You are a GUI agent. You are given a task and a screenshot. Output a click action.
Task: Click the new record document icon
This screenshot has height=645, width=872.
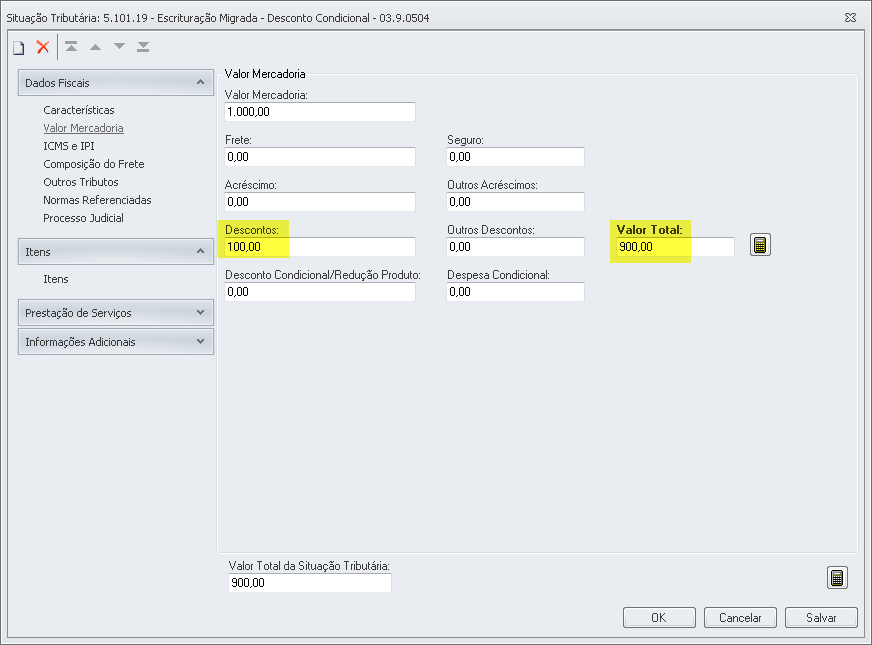(18, 47)
